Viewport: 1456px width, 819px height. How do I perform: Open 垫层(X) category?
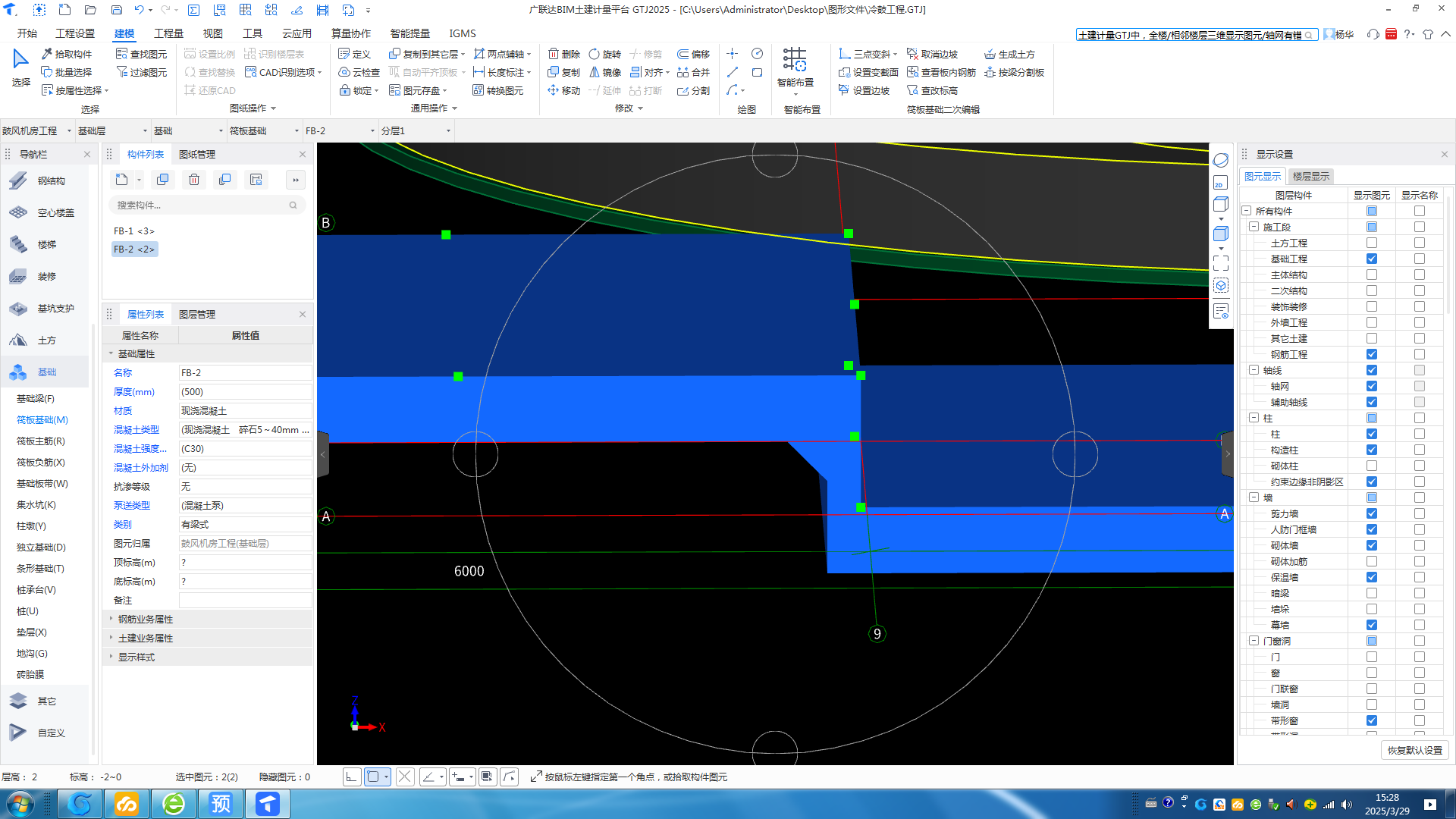32,632
